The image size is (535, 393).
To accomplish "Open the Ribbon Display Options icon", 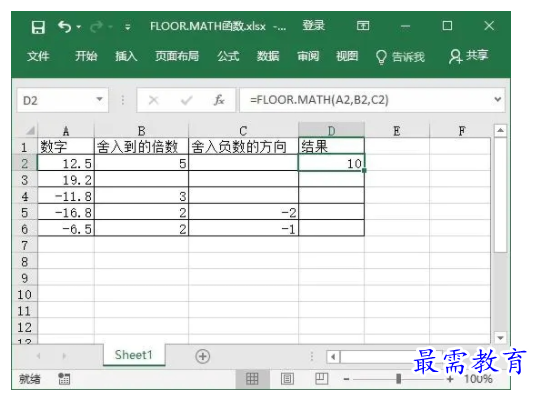I will click(363, 26).
